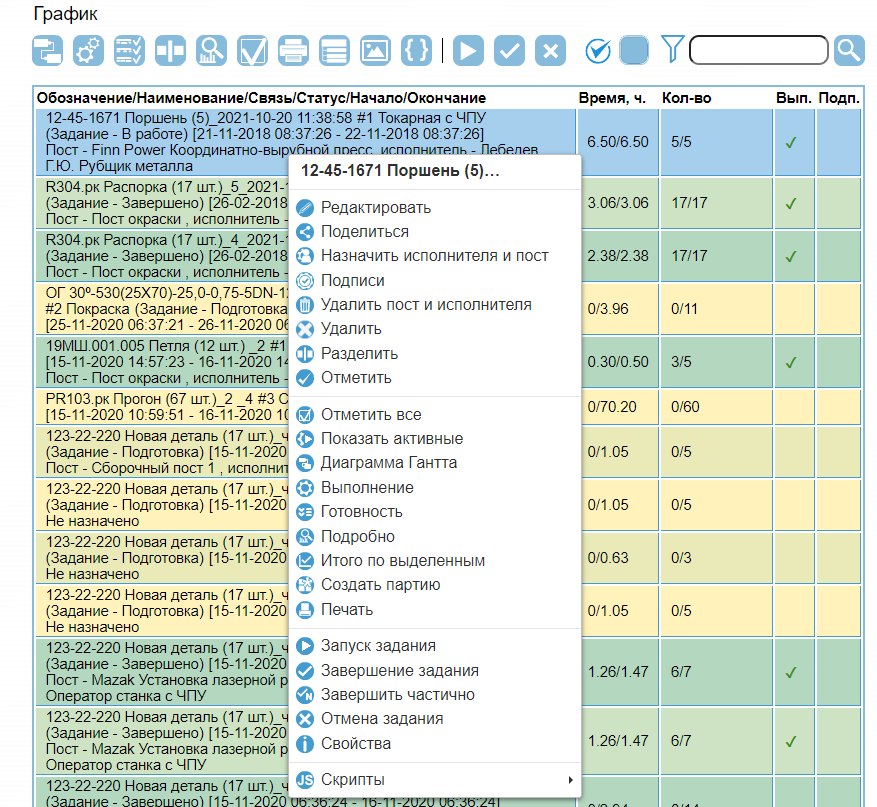Screen dimensions: 877x807
Task: Choose Редактировать from the context menu
Action: pos(375,208)
